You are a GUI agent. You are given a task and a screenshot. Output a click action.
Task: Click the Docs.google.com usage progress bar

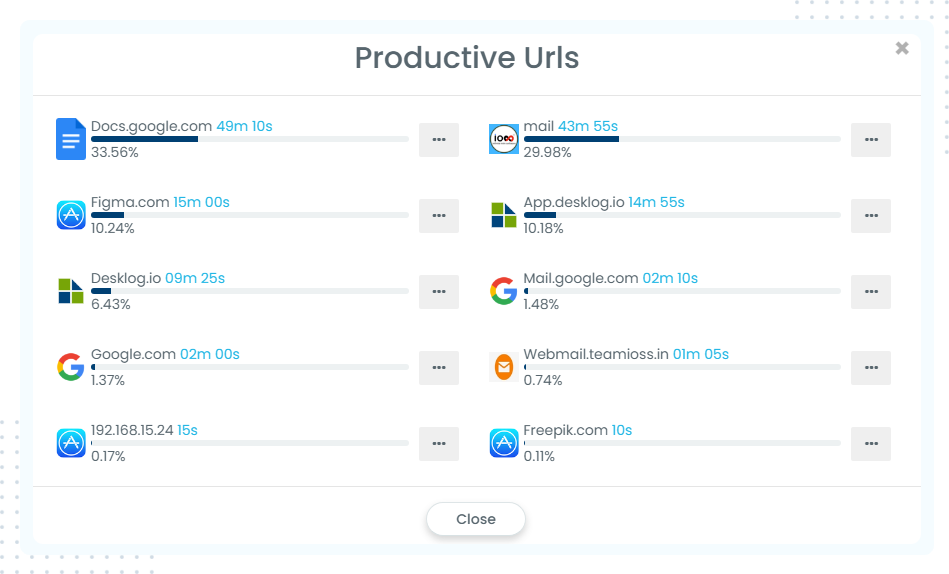(x=249, y=139)
